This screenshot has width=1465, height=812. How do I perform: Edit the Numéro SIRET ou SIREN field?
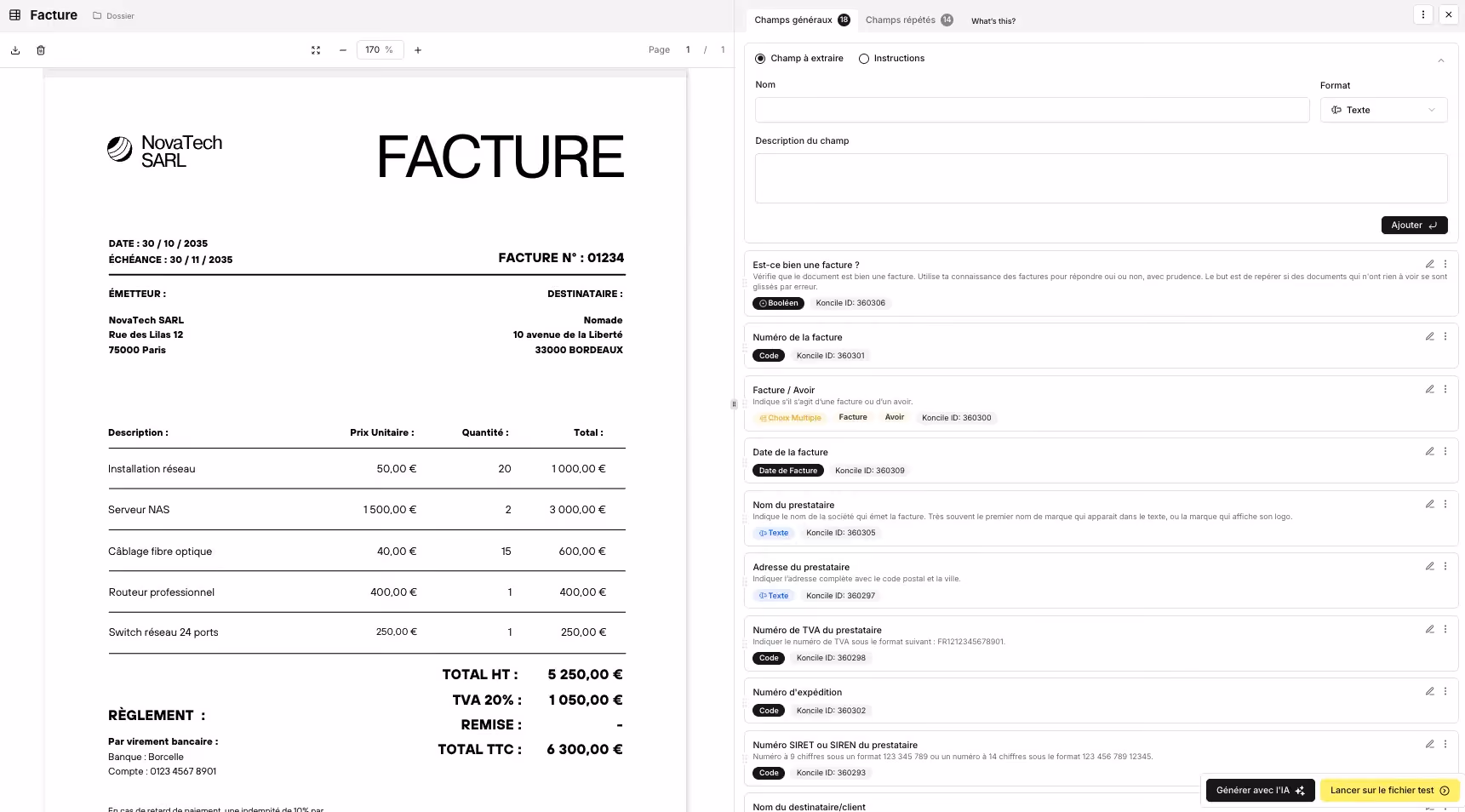[x=1430, y=745]
